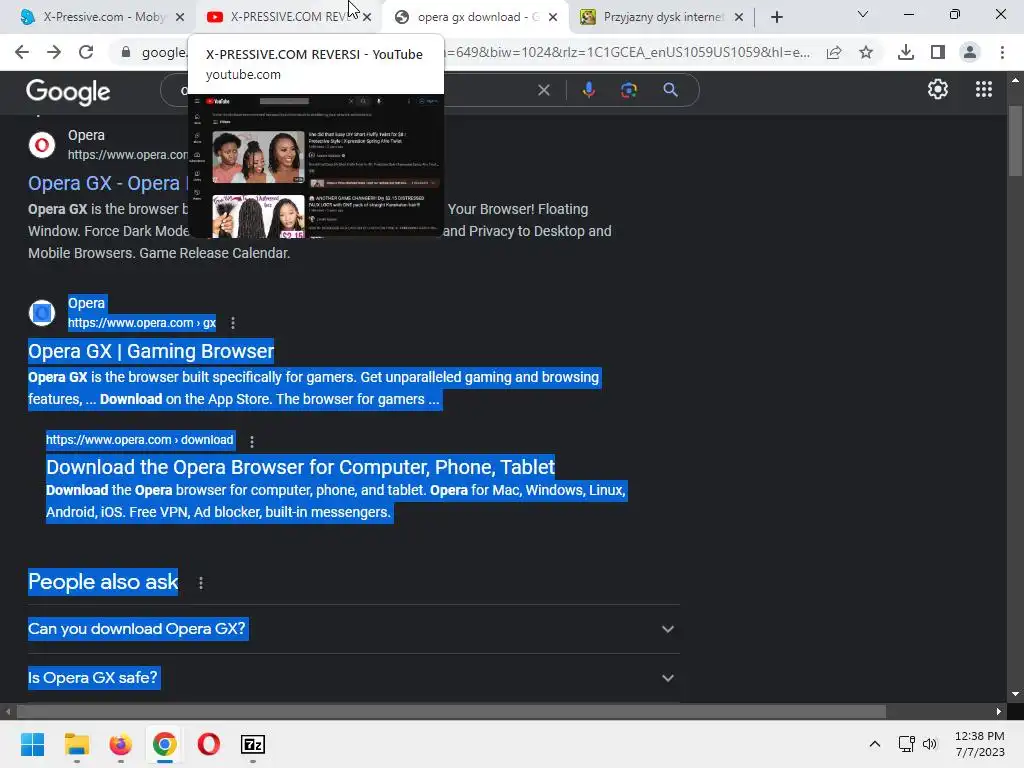Open Google quick settings gear
Viewport: 1024px width, 768px height.
click(938, 89)
